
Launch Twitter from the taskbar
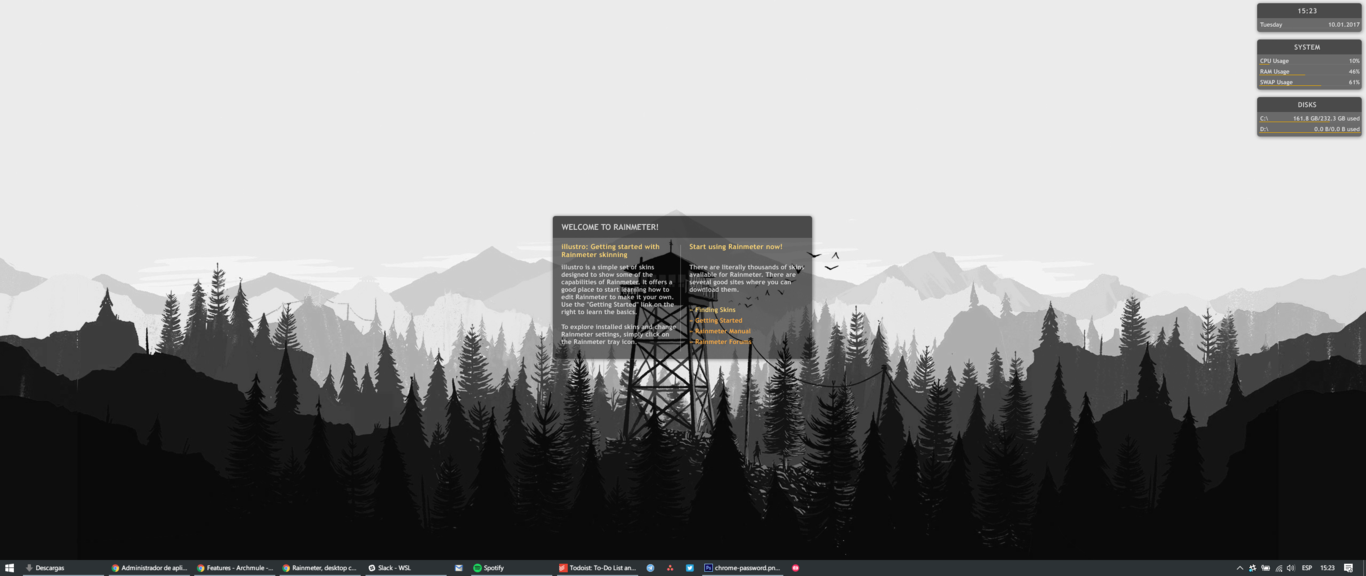(689, 568)
